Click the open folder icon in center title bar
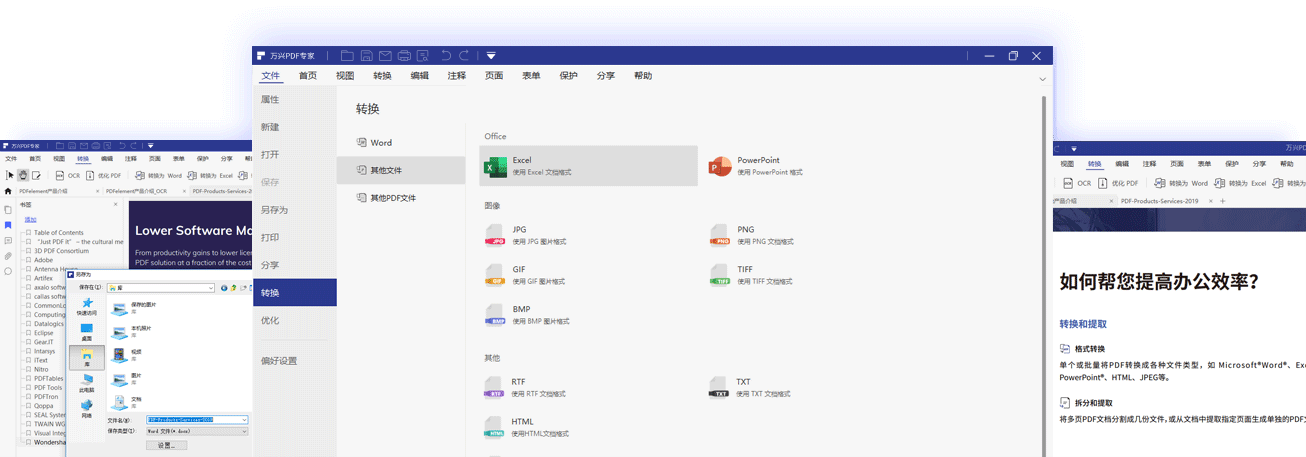Image resolution: width=1306 pixels, height=457 pixels. point(347,56)
